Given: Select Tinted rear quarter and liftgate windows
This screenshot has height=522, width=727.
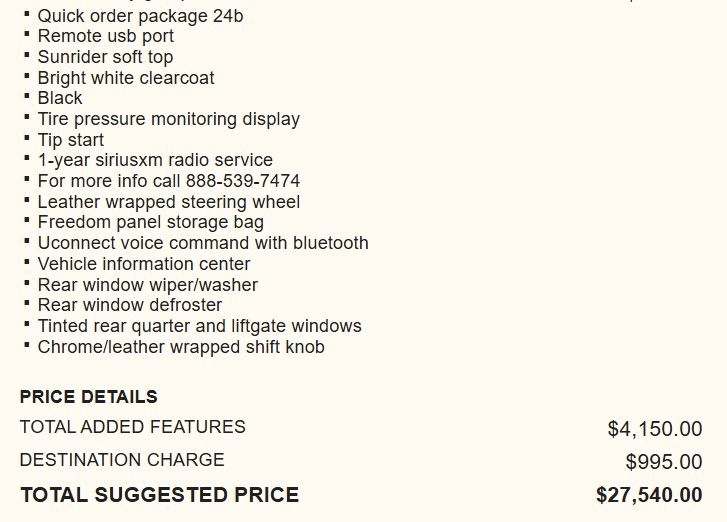Looking at the screenshot, I should tap(199, 326).
